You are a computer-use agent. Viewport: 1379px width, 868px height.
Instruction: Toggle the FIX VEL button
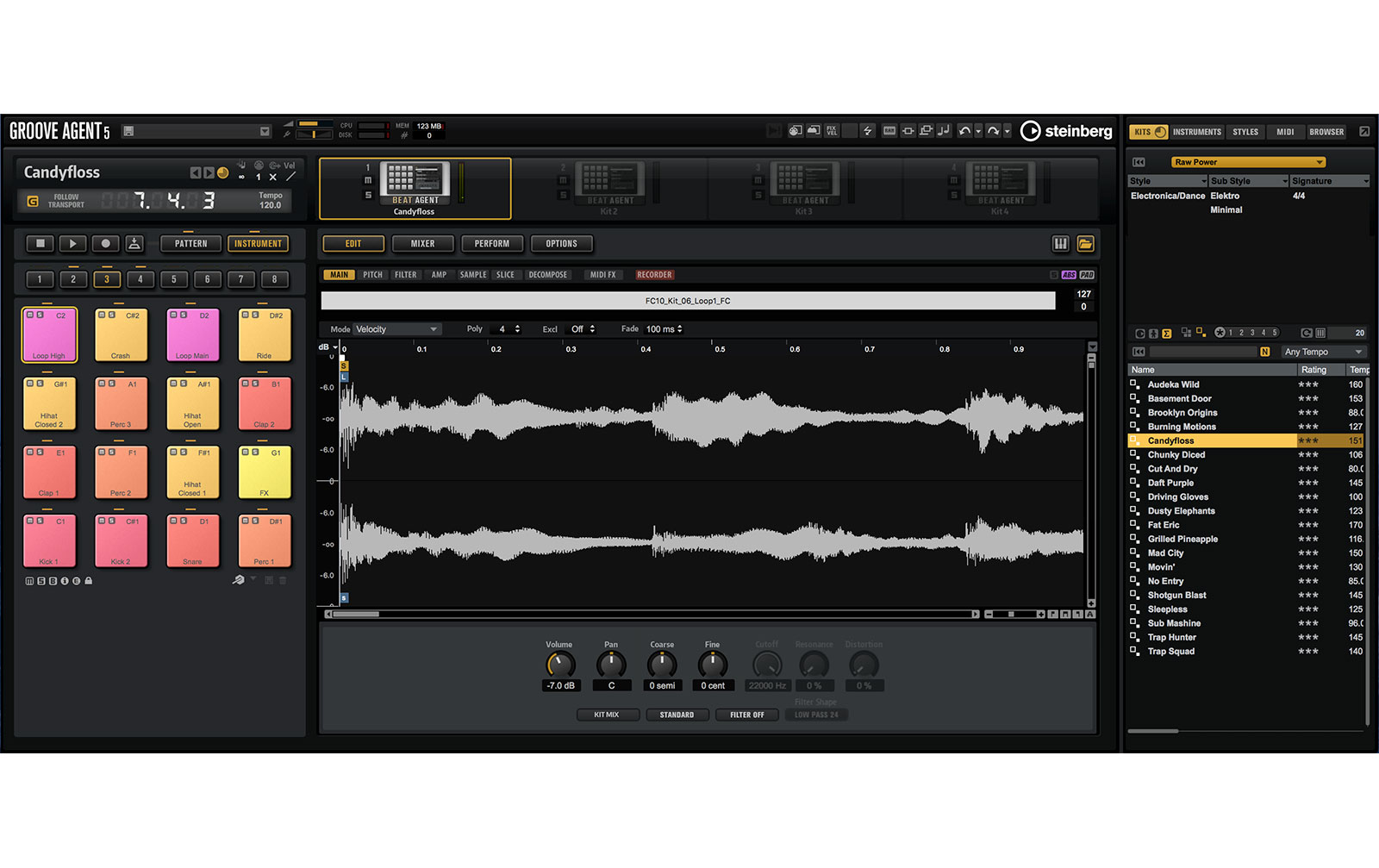point(832,131)
